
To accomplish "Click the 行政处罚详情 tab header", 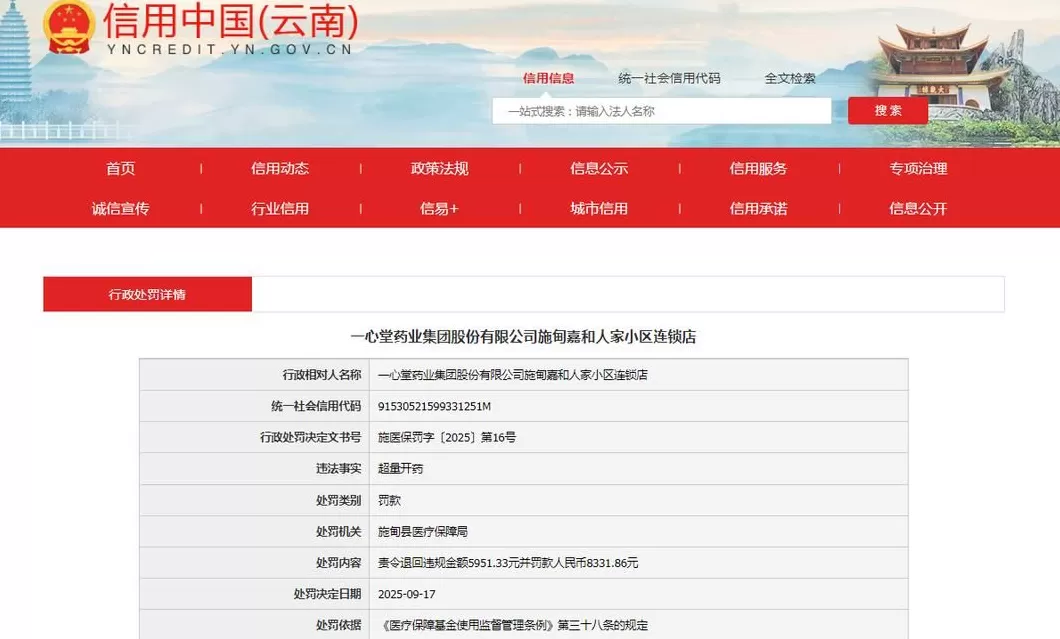I will pyautogui.click(x=147, y=294).
